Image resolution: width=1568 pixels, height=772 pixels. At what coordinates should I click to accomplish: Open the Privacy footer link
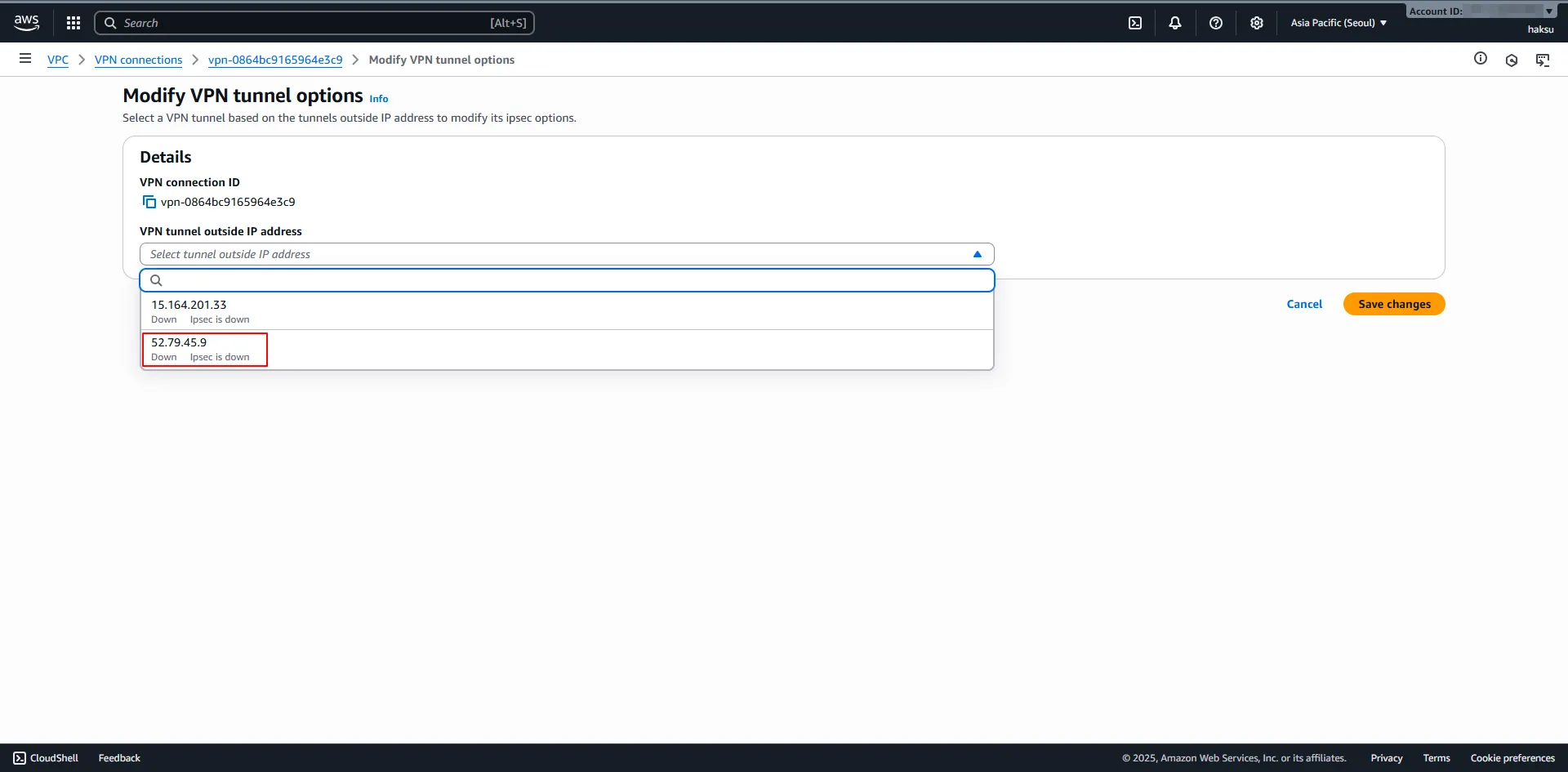click(1387, 758)
